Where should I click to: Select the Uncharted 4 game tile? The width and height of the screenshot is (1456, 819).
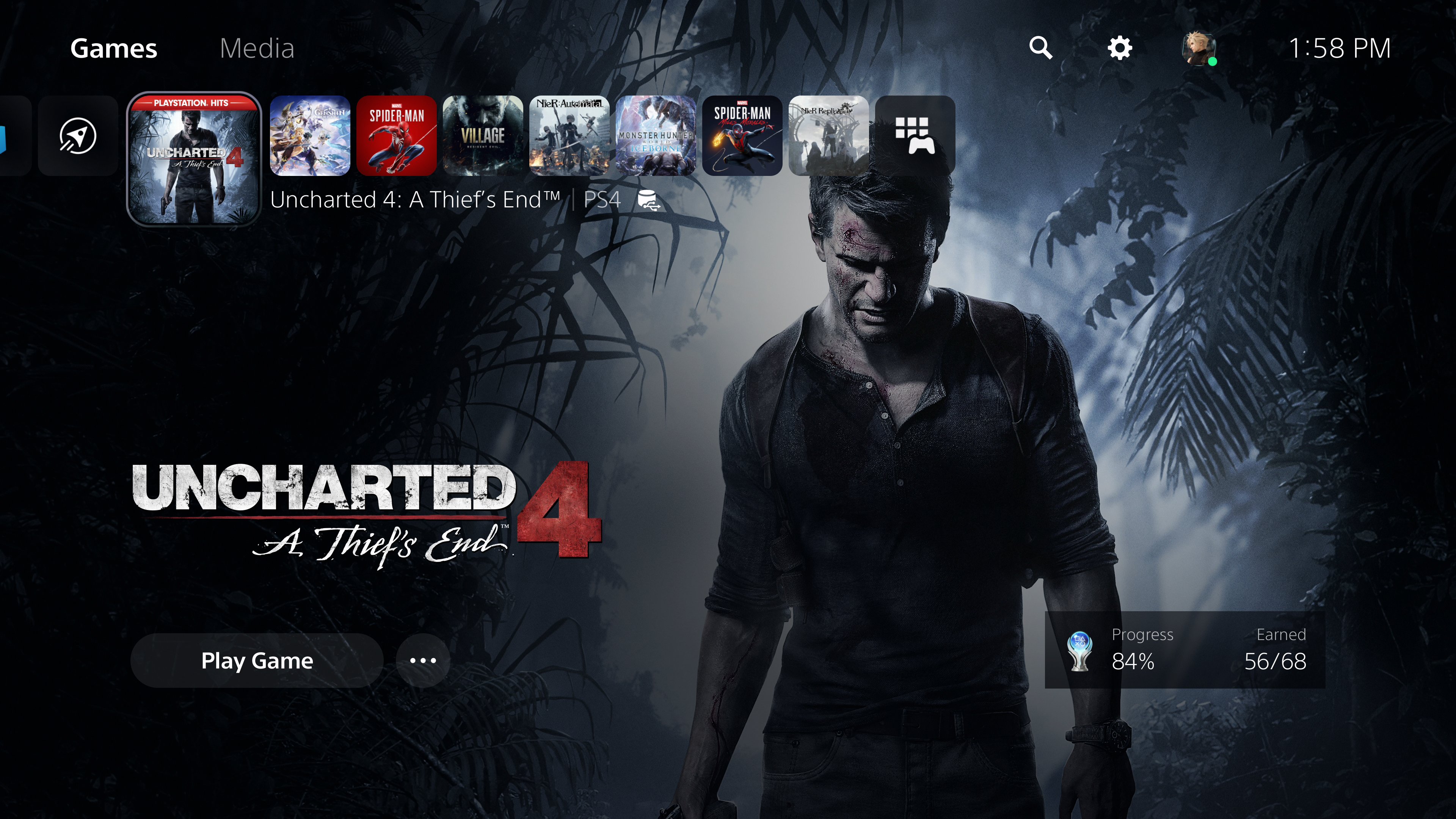[x=193, y=159]
